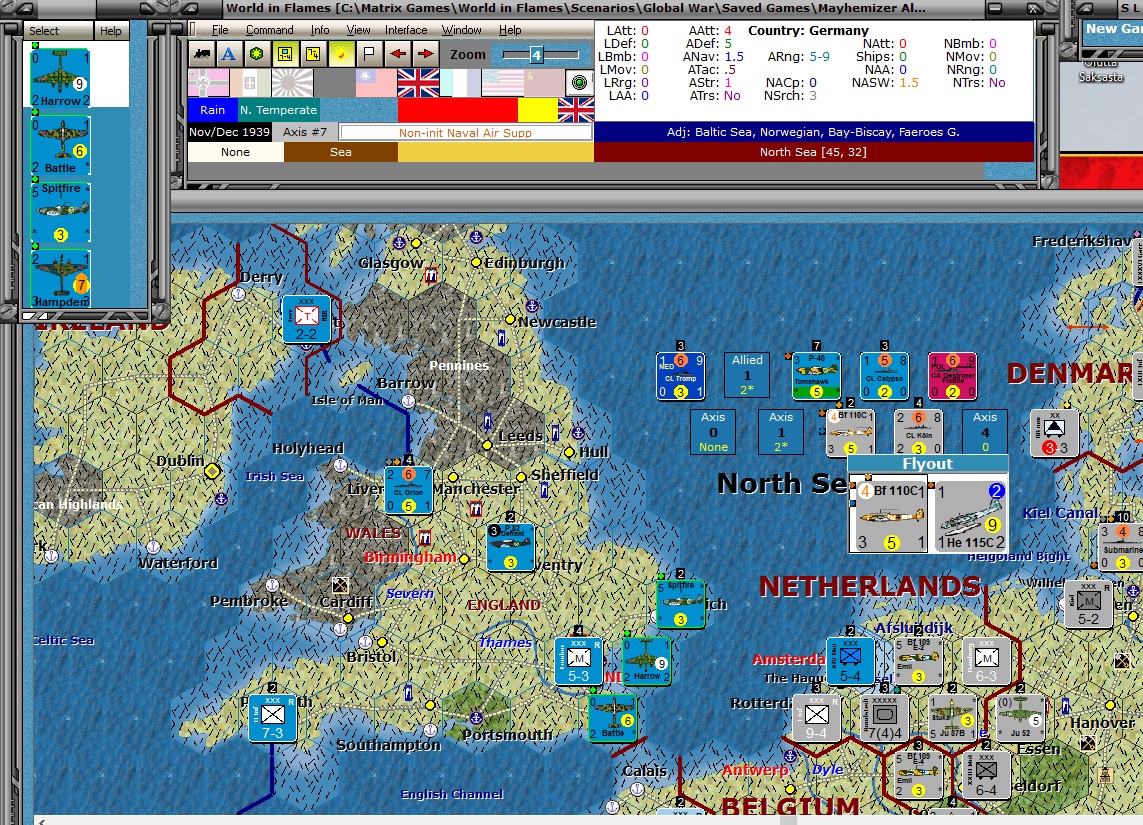Click the 7-3 infantry unit in southwest England
Image resolution: width=1143 pixels, height=825 pixels.
pyautogui.click(x=273, y=719)
